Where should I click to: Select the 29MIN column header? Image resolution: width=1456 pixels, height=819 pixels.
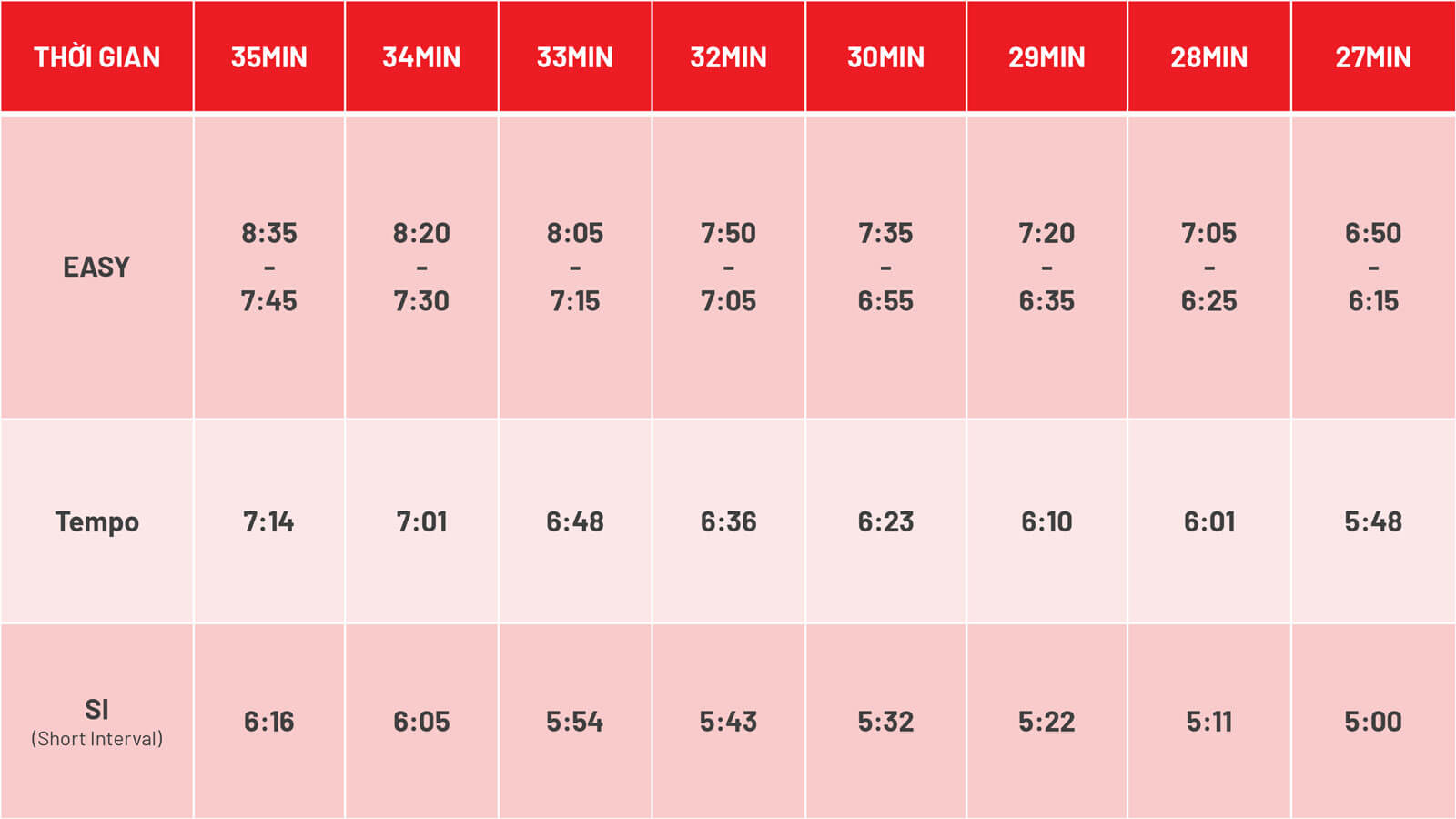1046,56
